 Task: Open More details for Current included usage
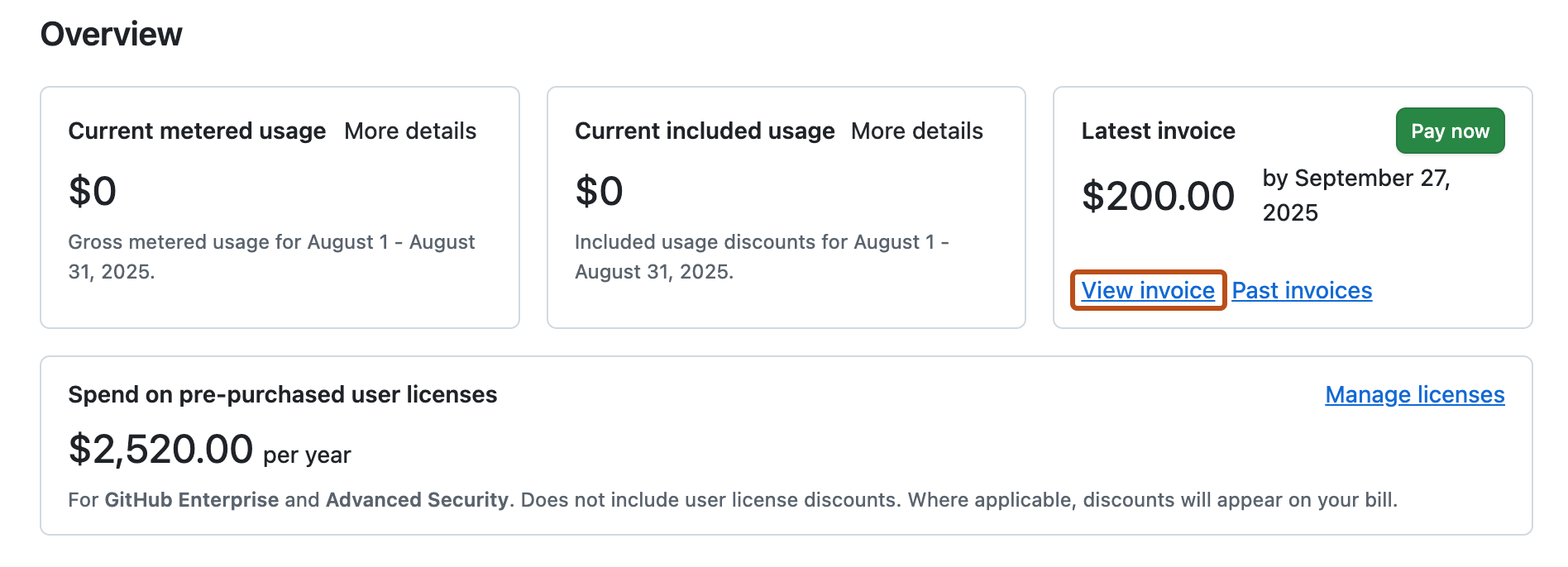click(916, 131)
